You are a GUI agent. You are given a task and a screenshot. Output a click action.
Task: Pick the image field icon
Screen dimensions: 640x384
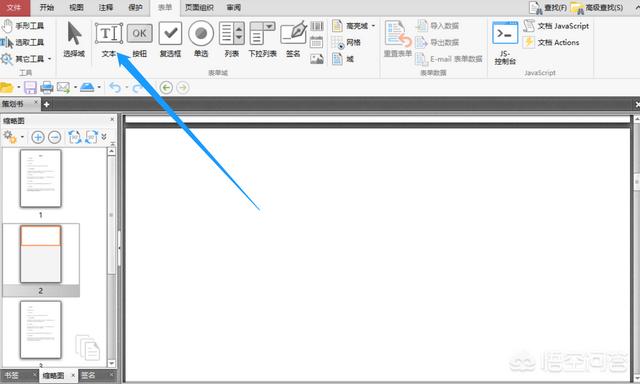pyautogui.click(x=317, y=59)
